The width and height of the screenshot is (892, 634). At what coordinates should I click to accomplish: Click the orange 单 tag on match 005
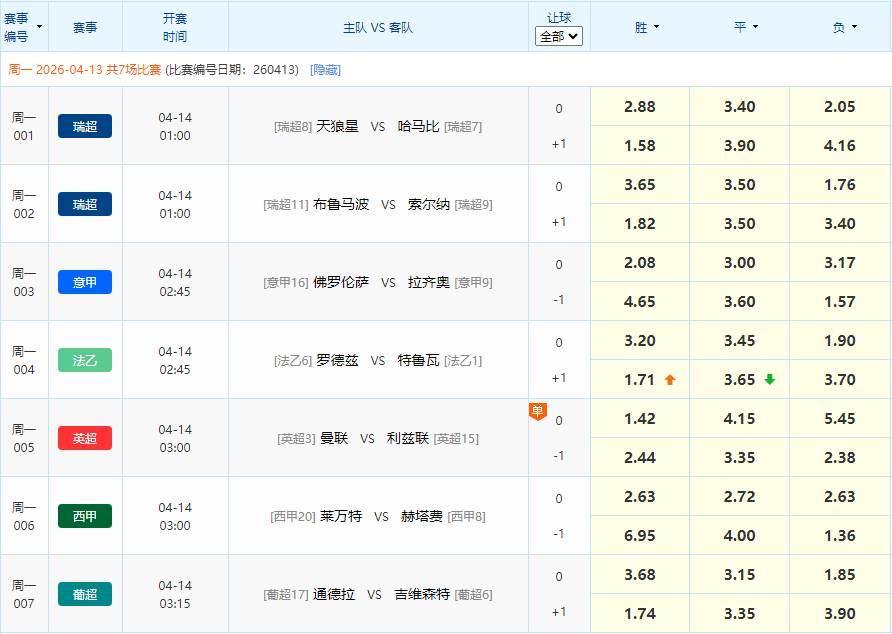point(538,411)
